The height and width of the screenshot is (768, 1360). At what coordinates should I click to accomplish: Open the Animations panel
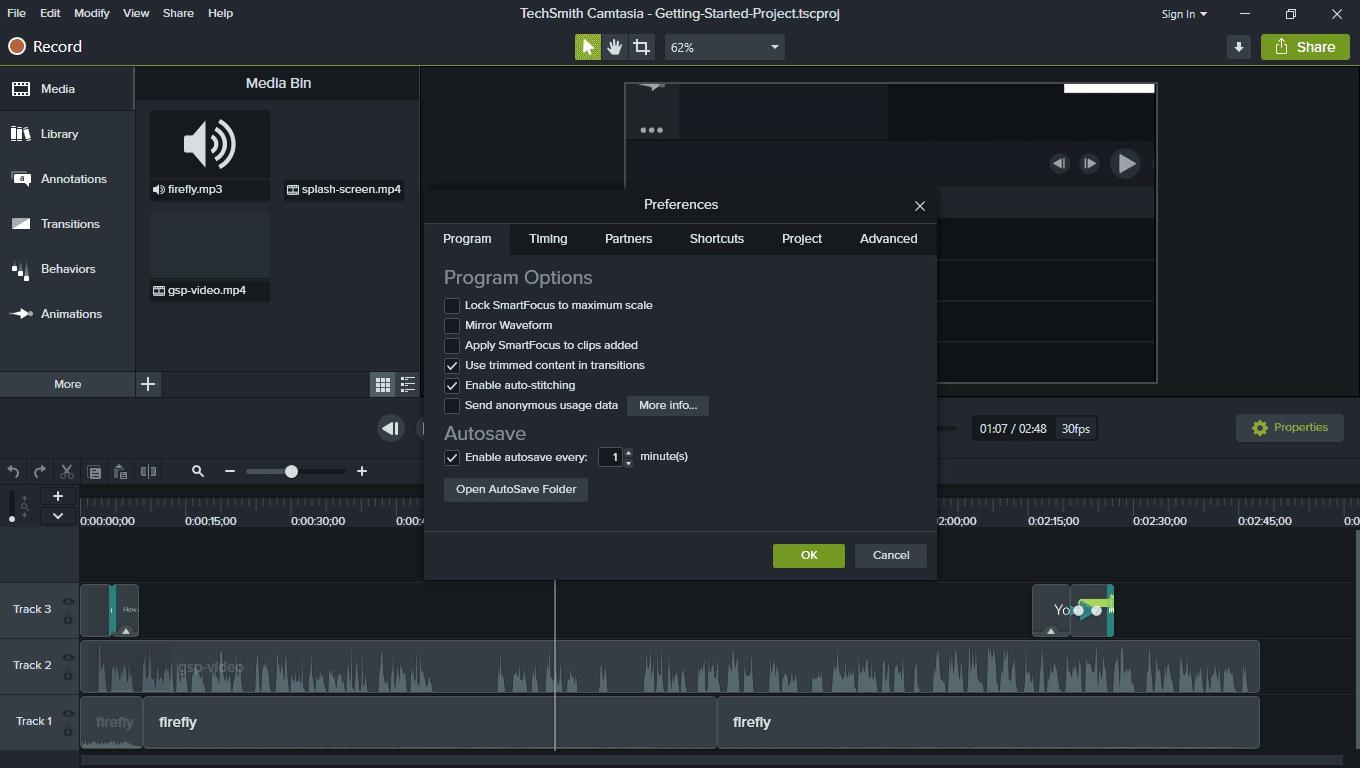pyautogui.click(x=67, y=314)
